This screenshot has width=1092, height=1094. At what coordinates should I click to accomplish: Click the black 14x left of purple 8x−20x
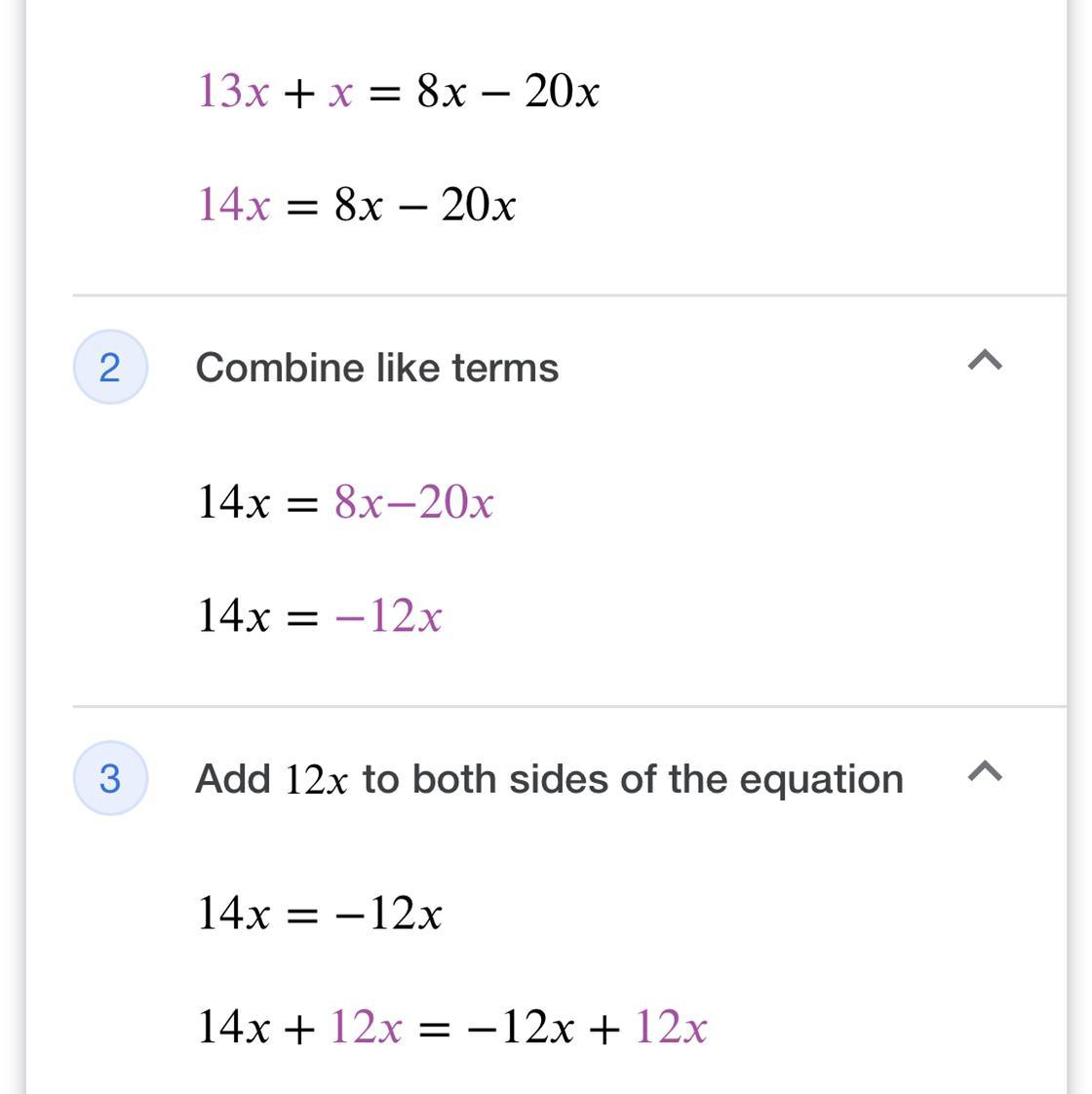click(x=234, y=502)
